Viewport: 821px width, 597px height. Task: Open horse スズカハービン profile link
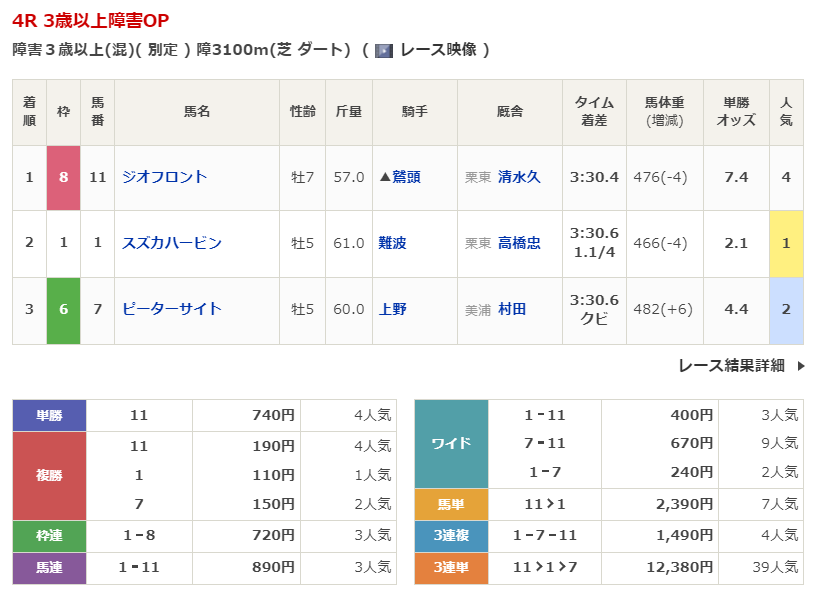[x=171, y=243]
